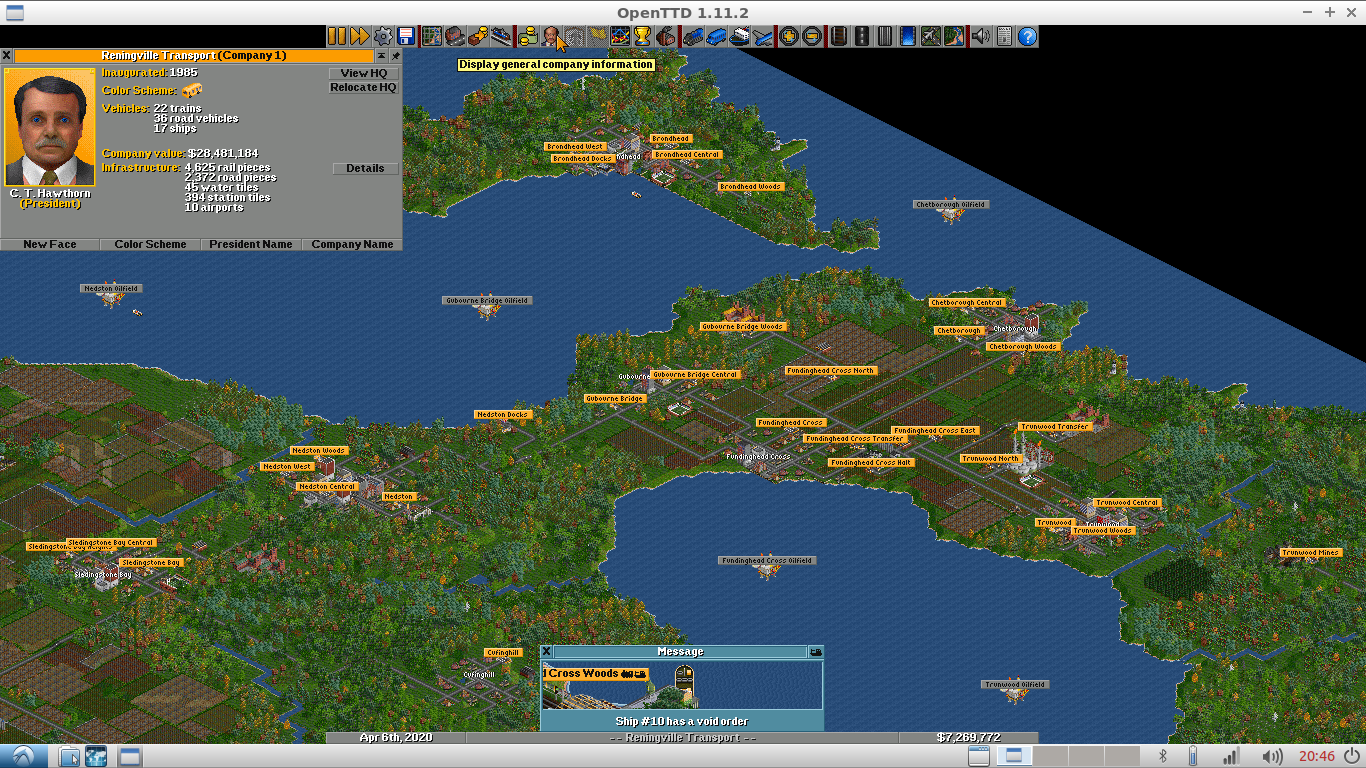Open sound and music window
Screen dimensions: 1366x768
pyautogui.click(x=981, y=36)
